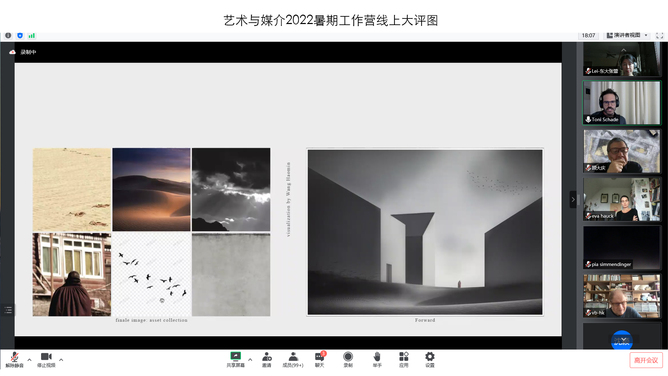
Task: Open meeting 设置 settings gear
Action: click(430, 360)
